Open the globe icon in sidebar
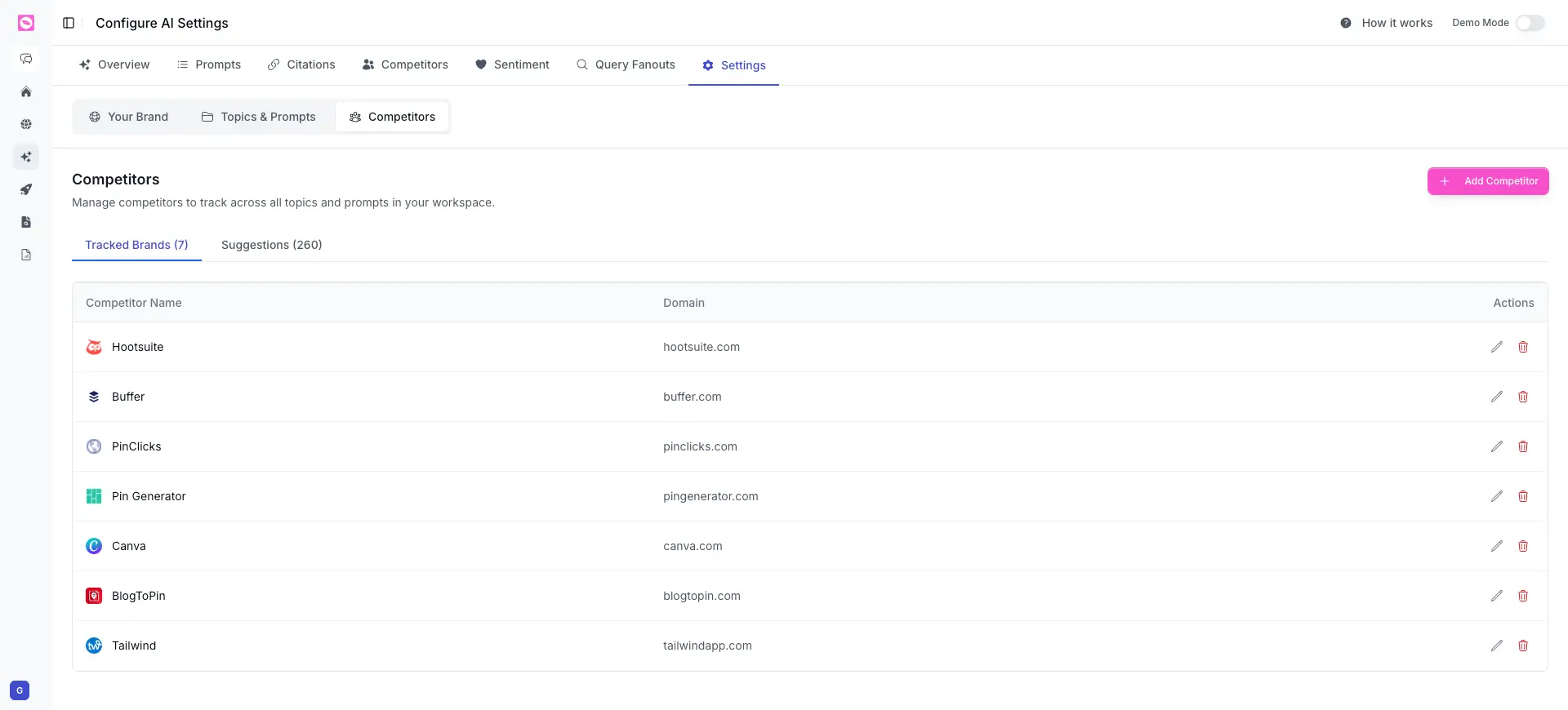 (26, 124)
